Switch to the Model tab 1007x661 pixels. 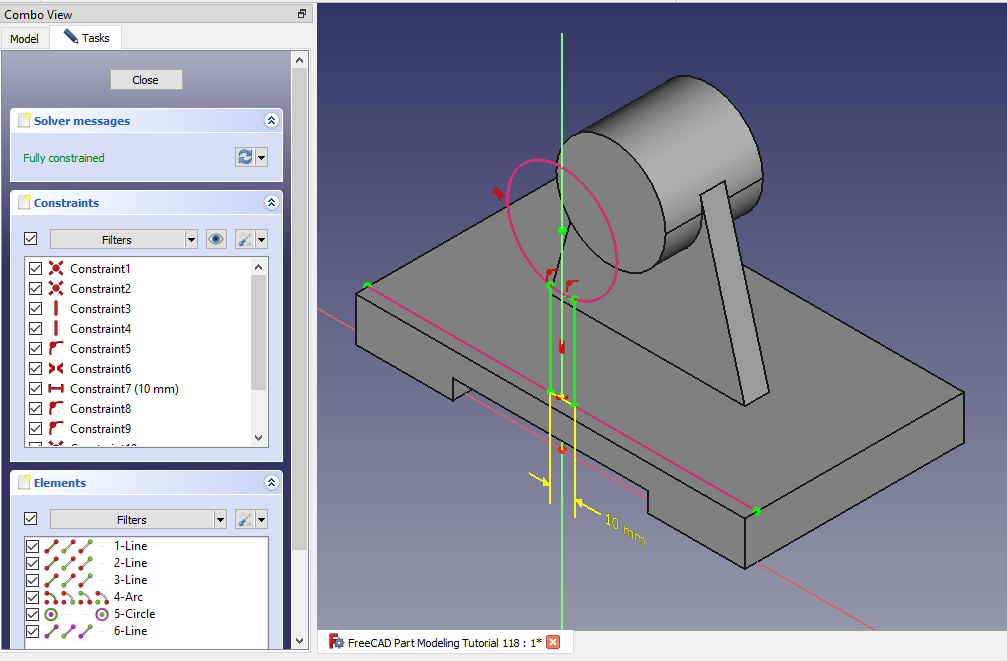(x=24, y=39)
